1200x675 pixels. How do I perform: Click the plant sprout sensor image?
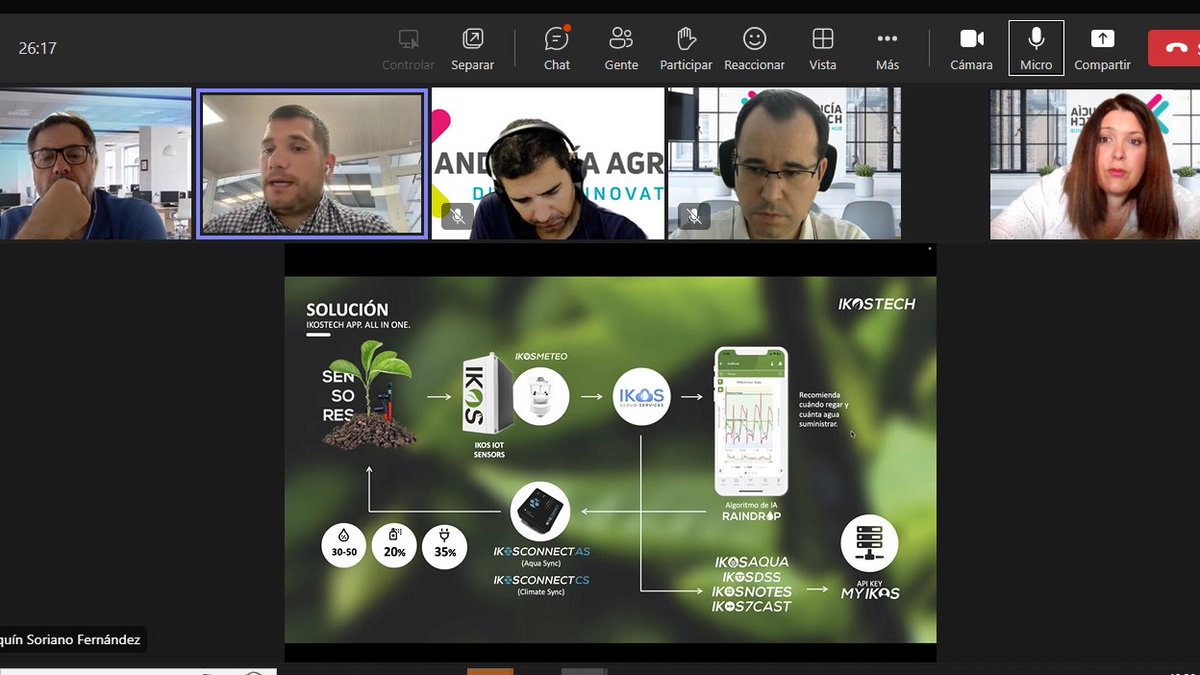[x=369, y=394]
